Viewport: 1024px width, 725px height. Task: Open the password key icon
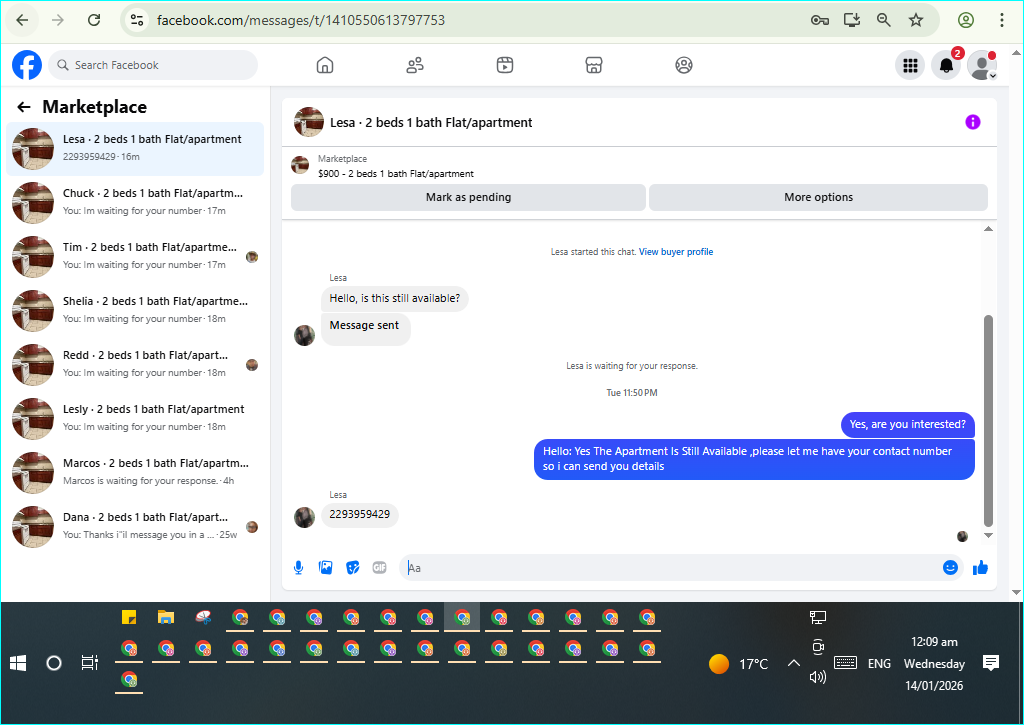click(x=820, y=20)
